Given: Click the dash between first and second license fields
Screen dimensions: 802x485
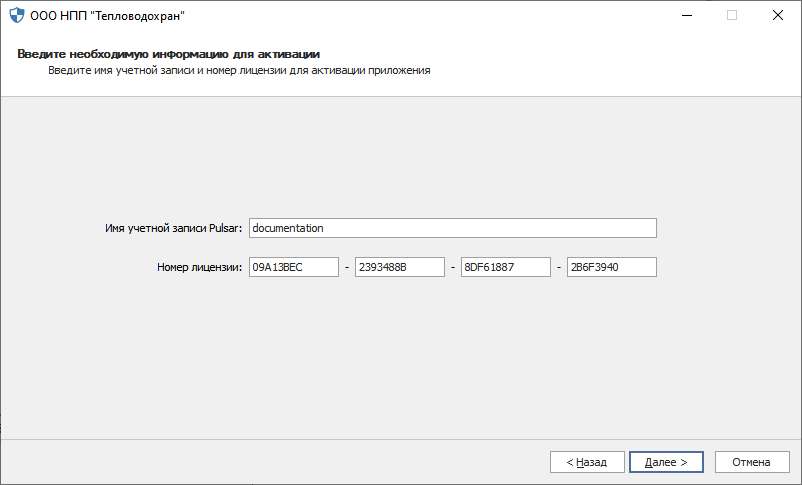Looking at the screenshot, I should [346, 267].
